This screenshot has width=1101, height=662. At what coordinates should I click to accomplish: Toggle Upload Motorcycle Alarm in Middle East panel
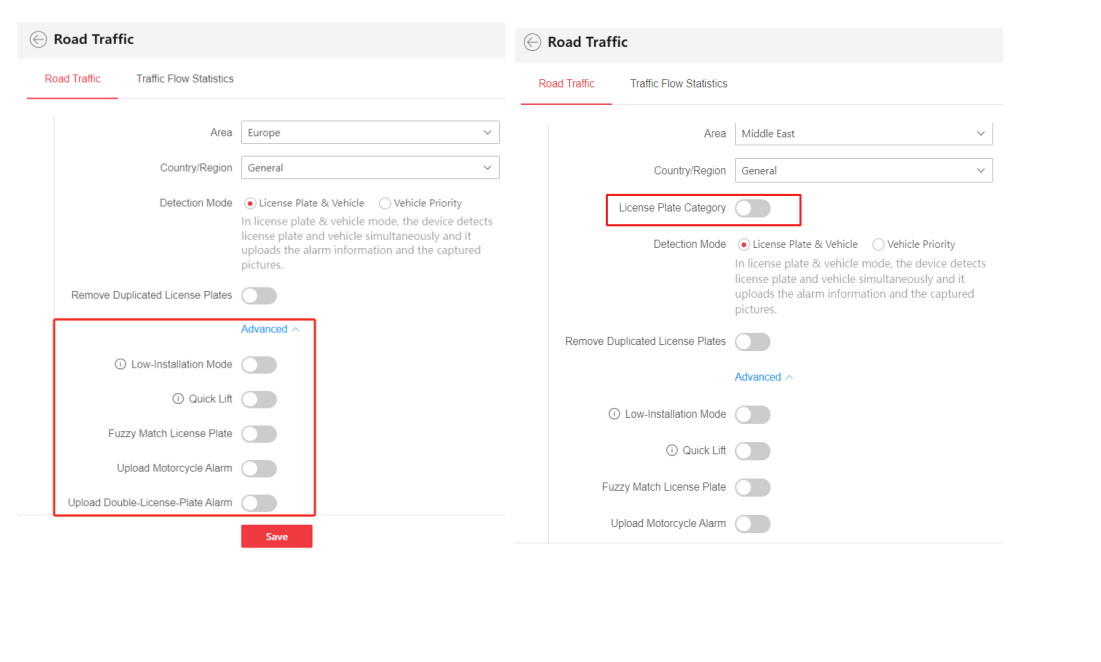pos(752,524)
